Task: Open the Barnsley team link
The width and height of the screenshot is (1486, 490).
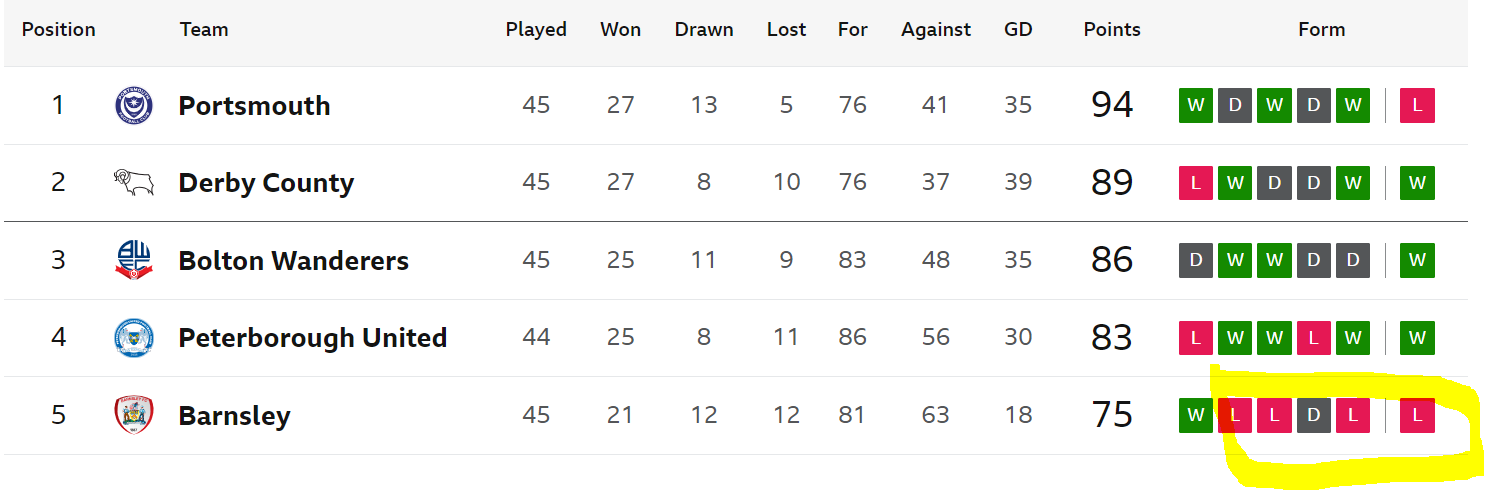Action: 234,416
